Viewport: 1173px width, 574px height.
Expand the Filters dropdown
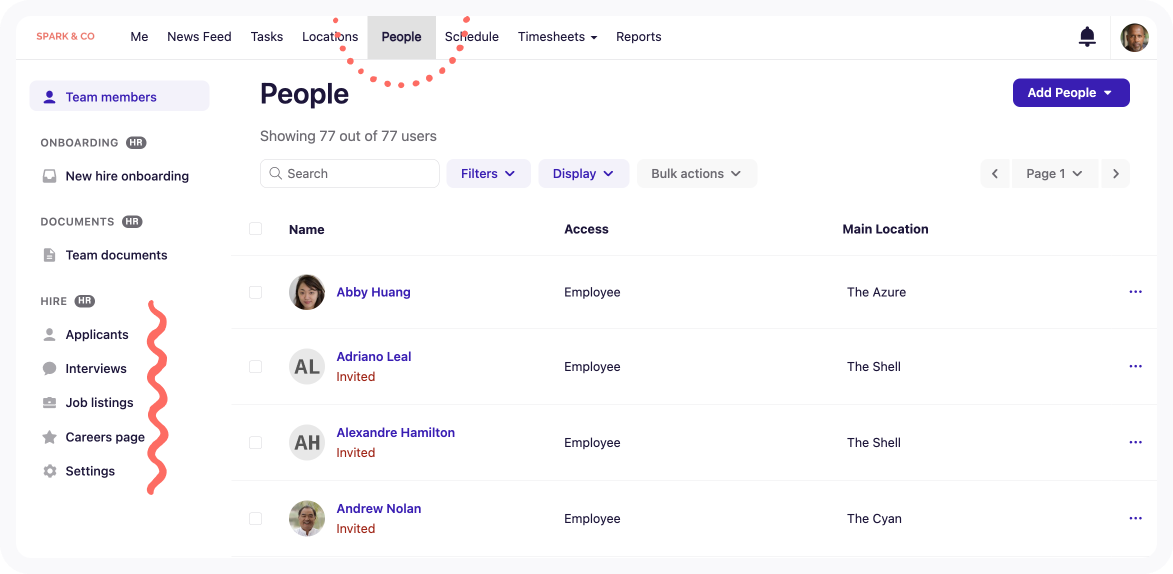tap(488, 174)
